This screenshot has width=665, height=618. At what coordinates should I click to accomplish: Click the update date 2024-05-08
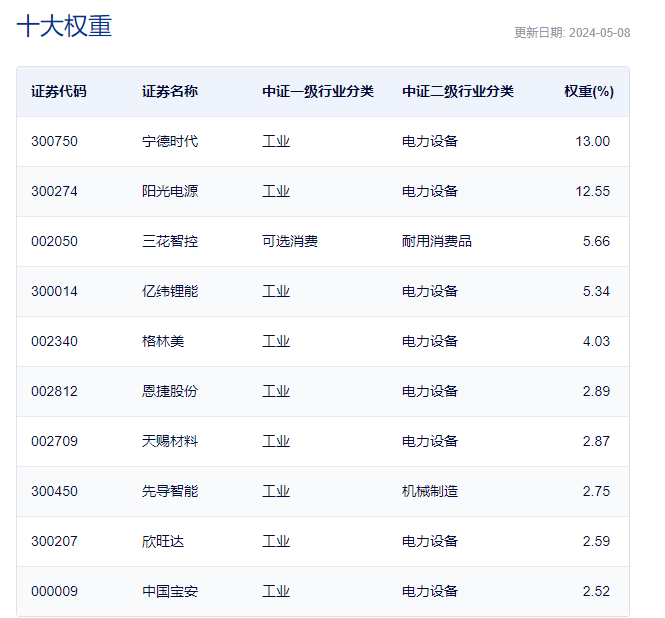click(599, 33)
